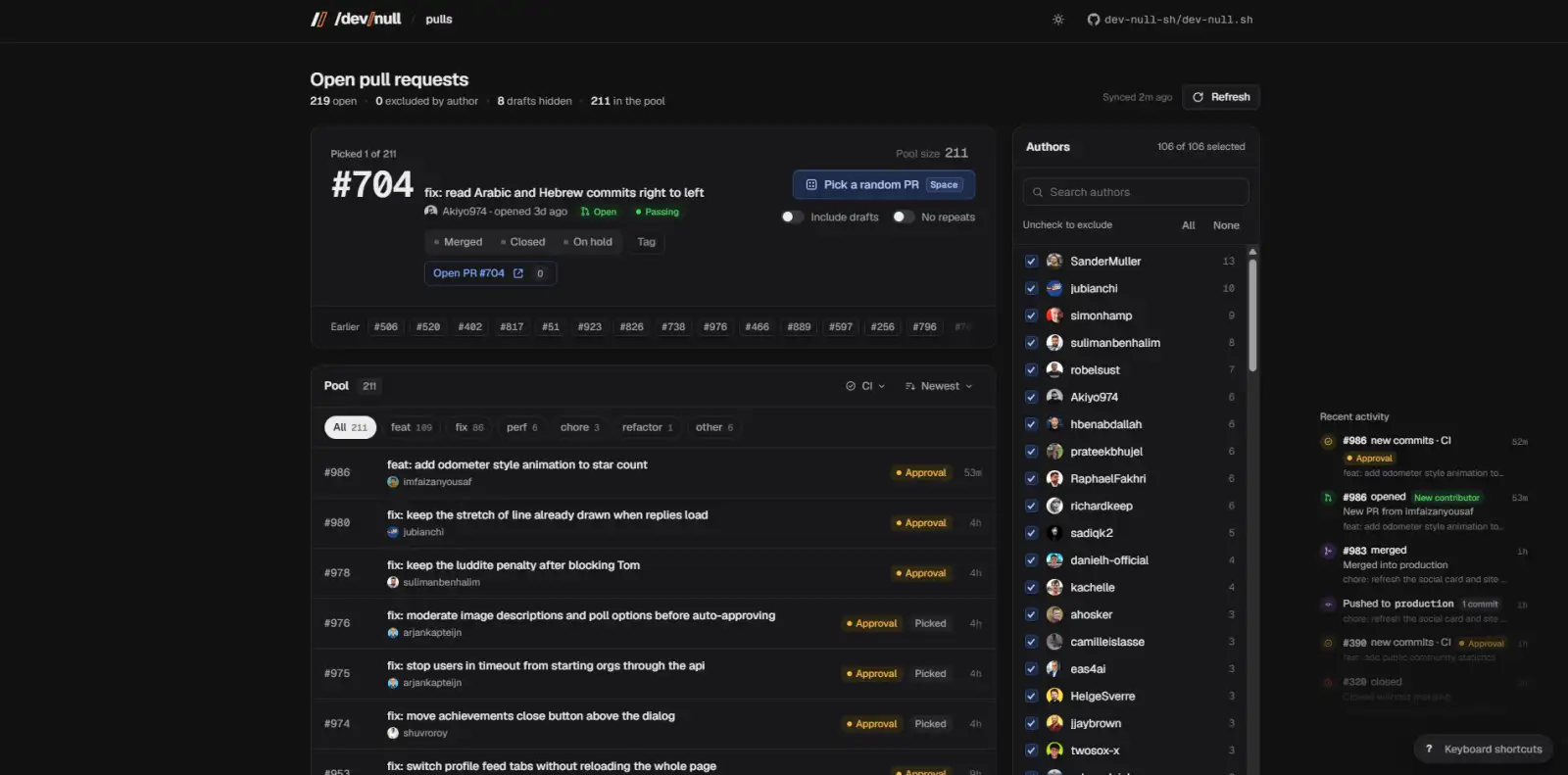Open Keyboard shortcuts help button
Image resolution: width=1568 pixels, height=775 pixels.
pos(1484,750)
